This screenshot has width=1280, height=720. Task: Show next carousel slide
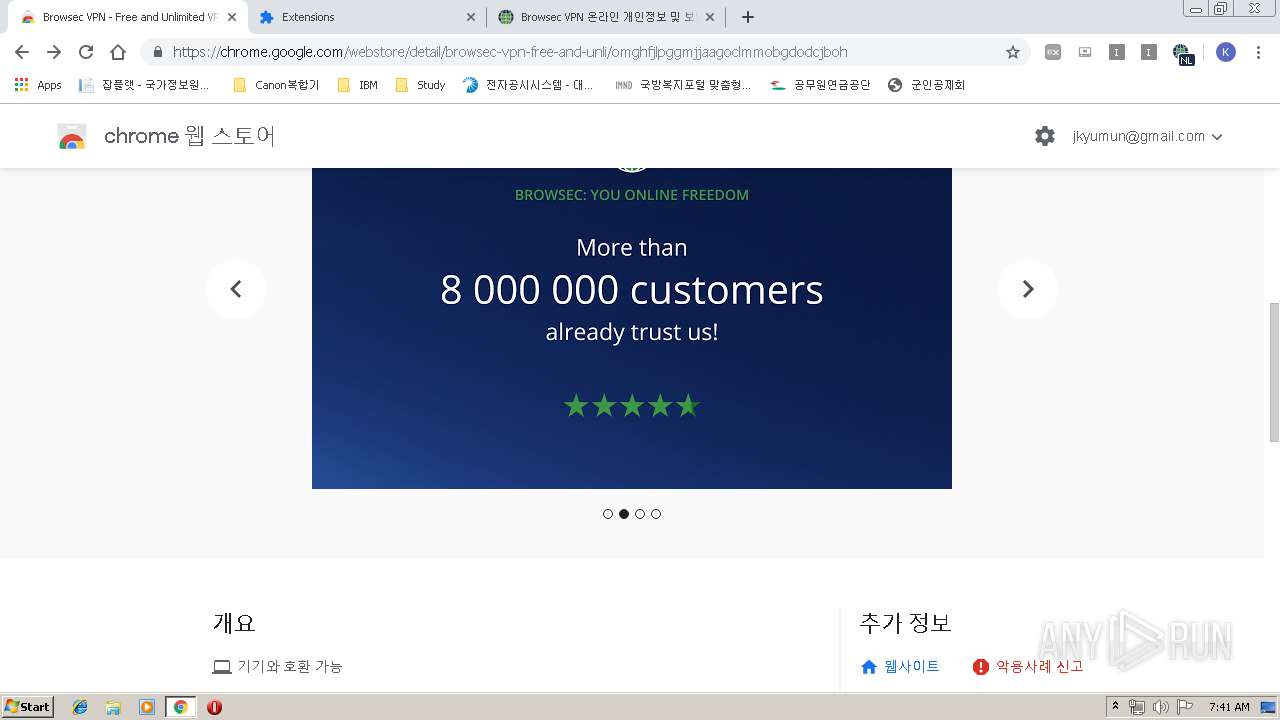point(1027,289)
